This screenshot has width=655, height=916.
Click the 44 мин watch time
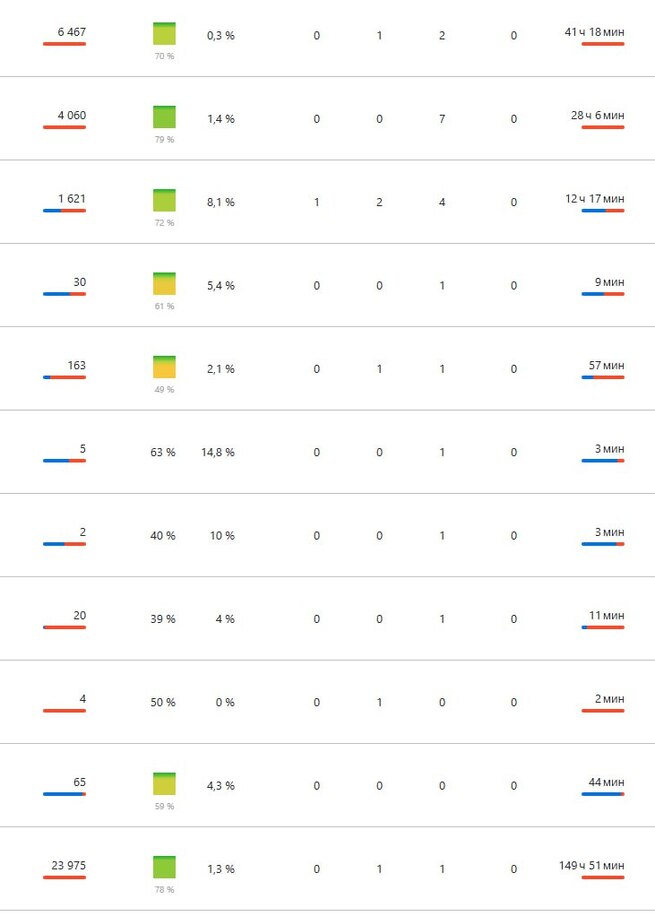[609, 782]
